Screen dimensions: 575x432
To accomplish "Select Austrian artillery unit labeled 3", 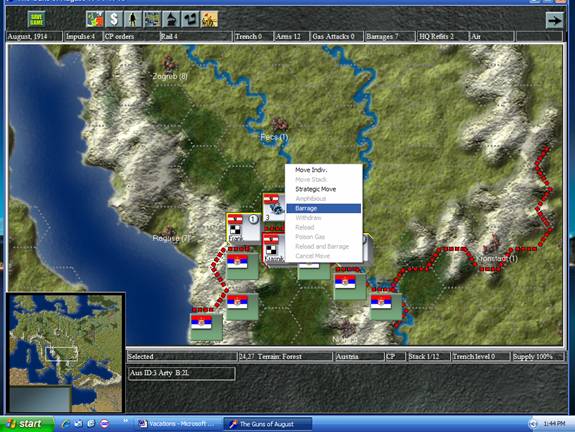I will tap(274, 207).
